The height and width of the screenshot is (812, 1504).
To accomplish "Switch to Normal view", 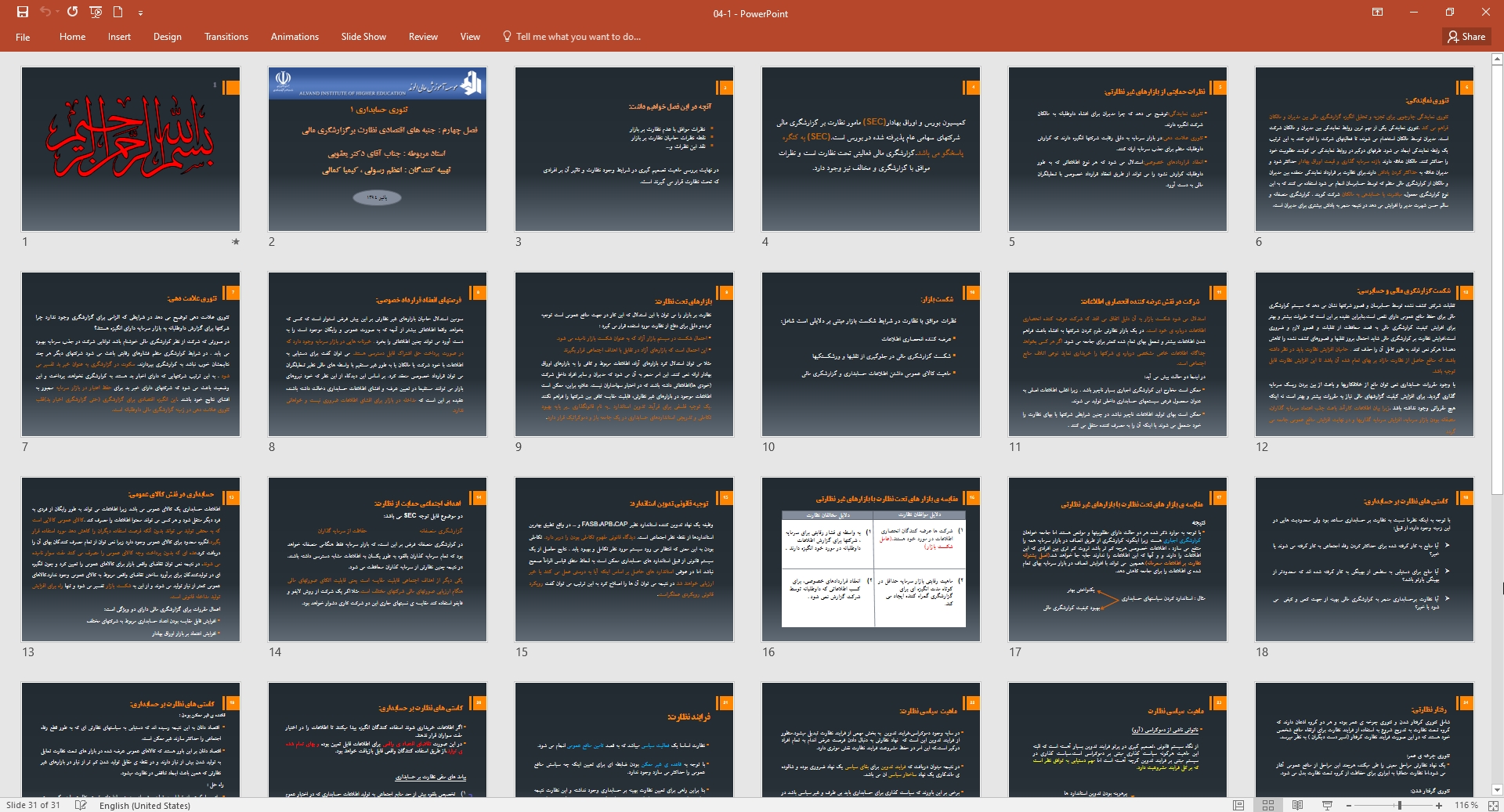I will pyautogui.click(x=1238, y=805).
